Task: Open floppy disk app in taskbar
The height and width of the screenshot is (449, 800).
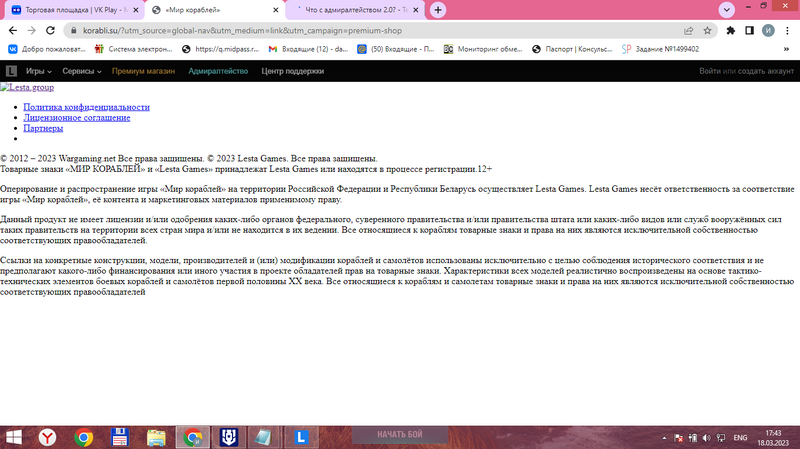Action: tap(120, 437)
